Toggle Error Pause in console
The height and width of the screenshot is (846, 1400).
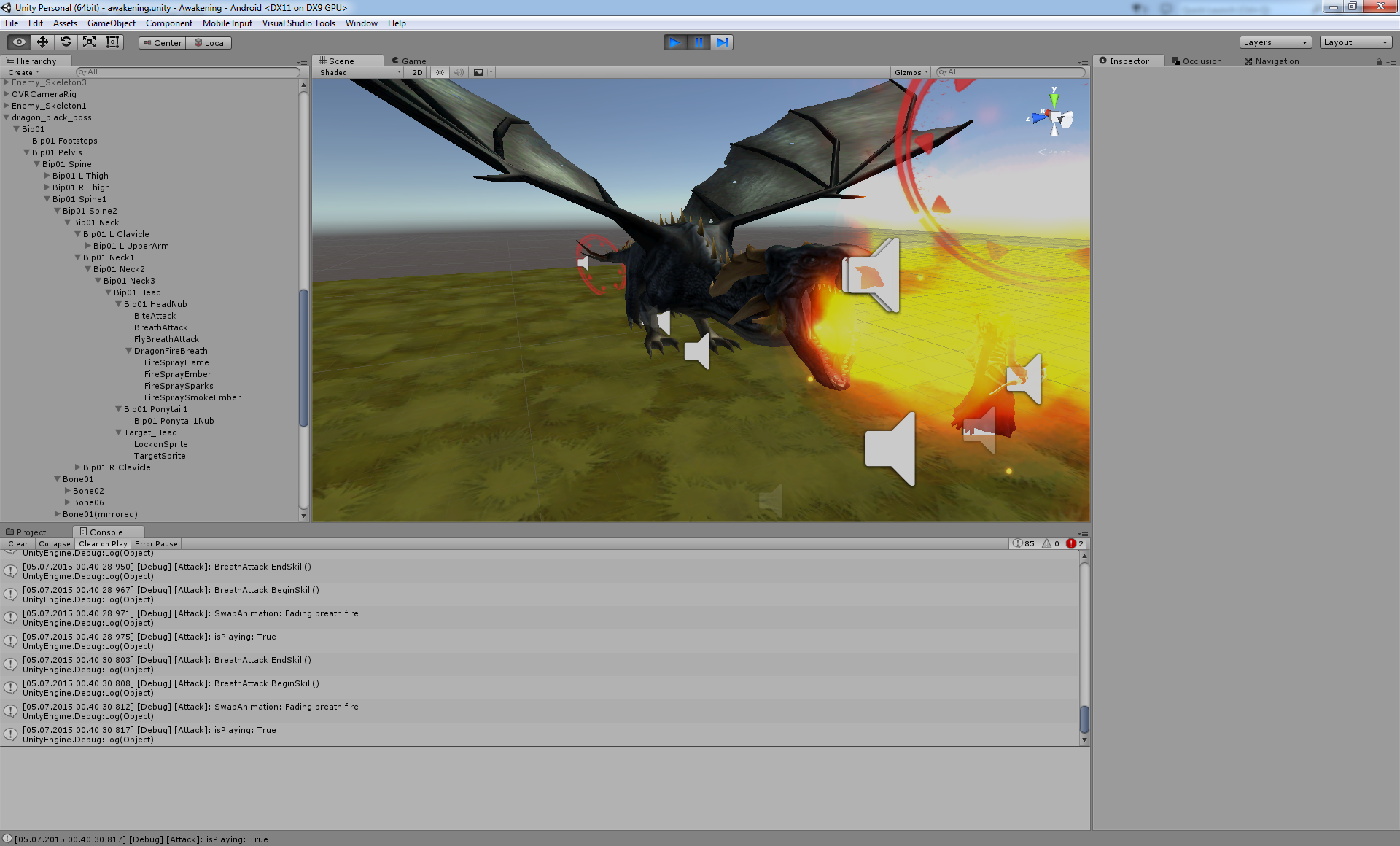tap(156, 543)
